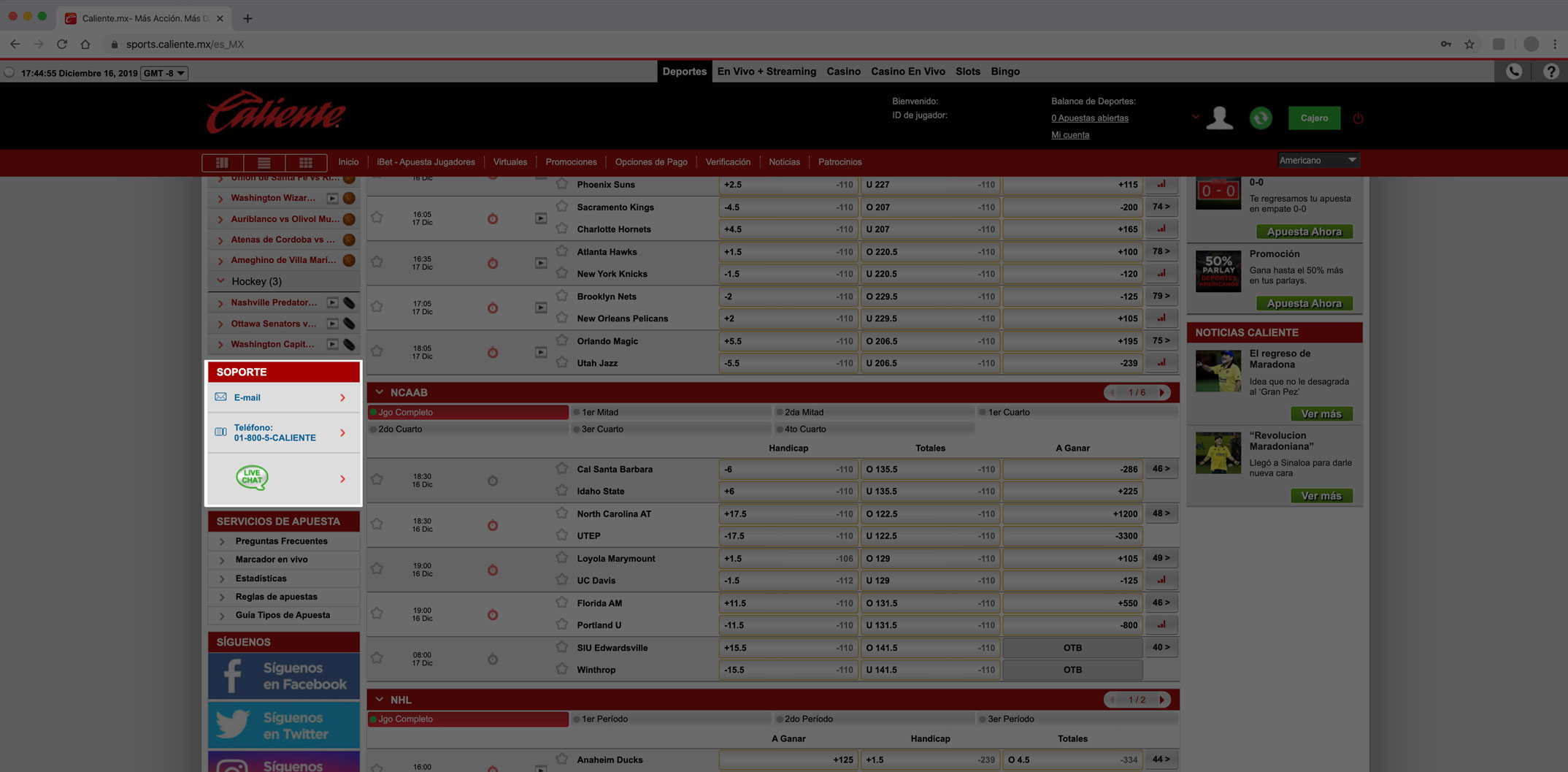1568x772 pixels.
Task: Open 0 Apuestas abiertas link
Action: (x=1090, y=118)
